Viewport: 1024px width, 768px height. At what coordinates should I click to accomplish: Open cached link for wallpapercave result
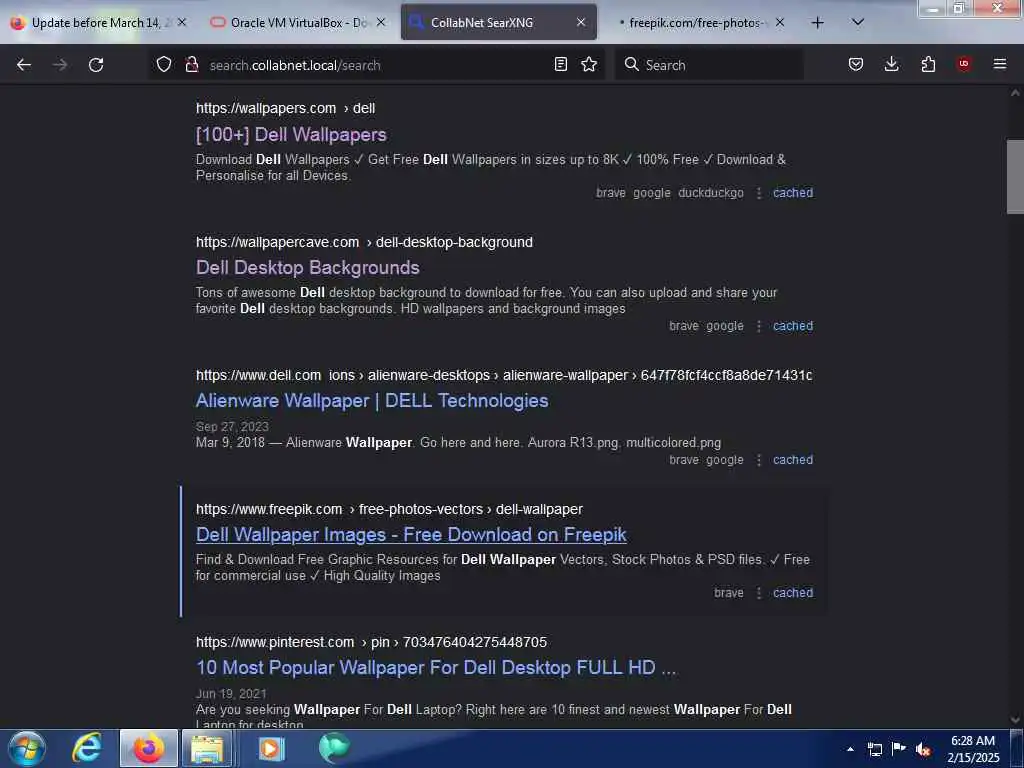[x=793, y=326]
